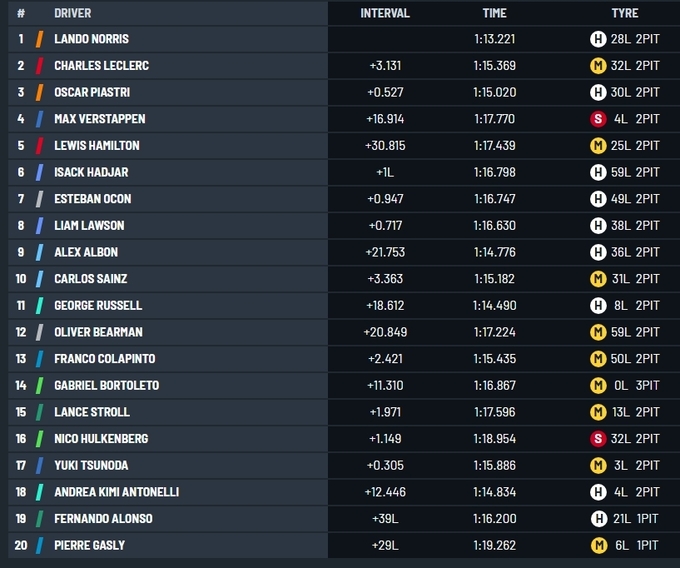Click Isack Hadjar's hard tyre icon

pos(598,172)
